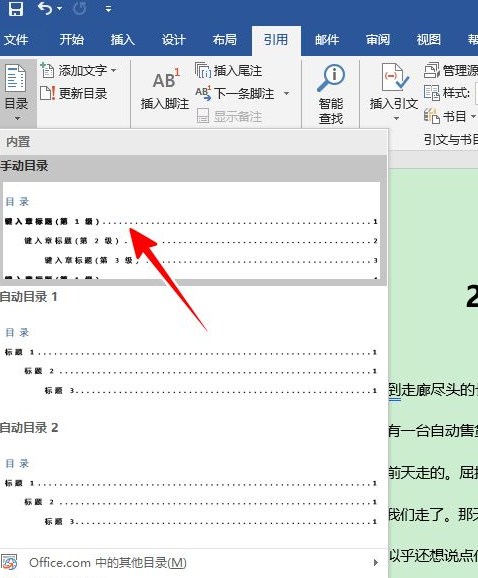Screen dimensions: 478x578
Task: Switch to the 视图 tab
Action: [x=429, y=39]
